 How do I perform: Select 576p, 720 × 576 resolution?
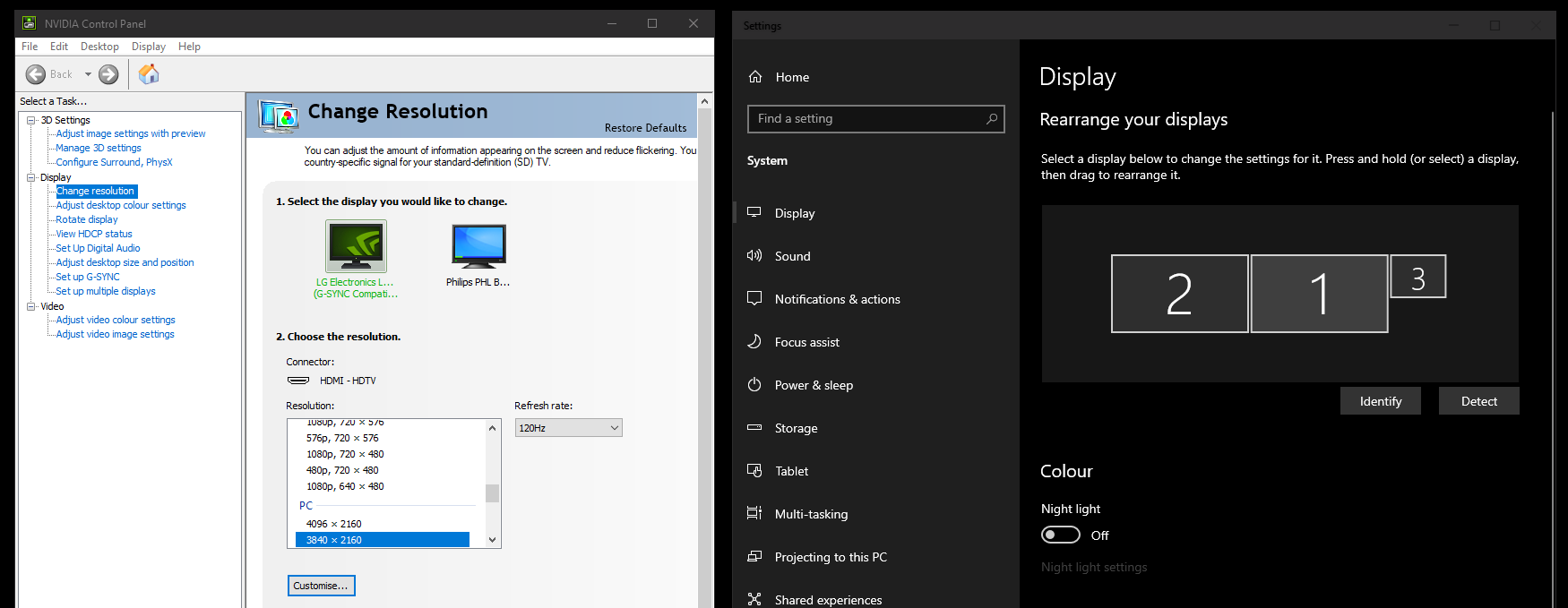click(342, 438)
